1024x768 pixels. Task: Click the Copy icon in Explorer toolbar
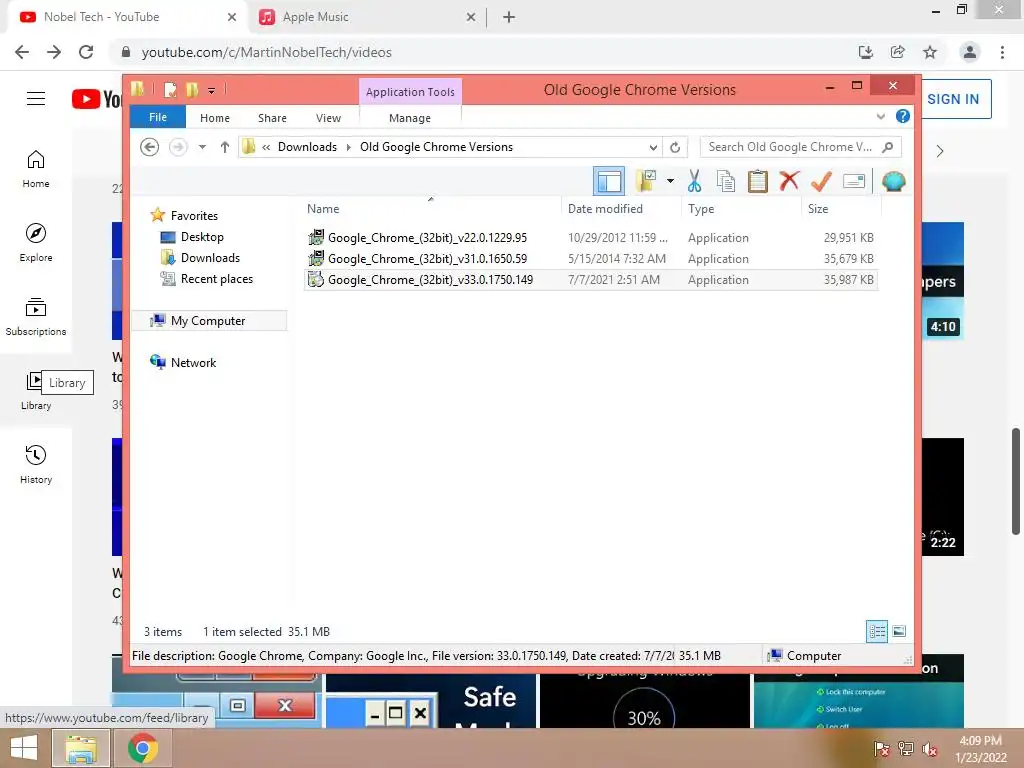pyautogui.click(x=726, y=181)
